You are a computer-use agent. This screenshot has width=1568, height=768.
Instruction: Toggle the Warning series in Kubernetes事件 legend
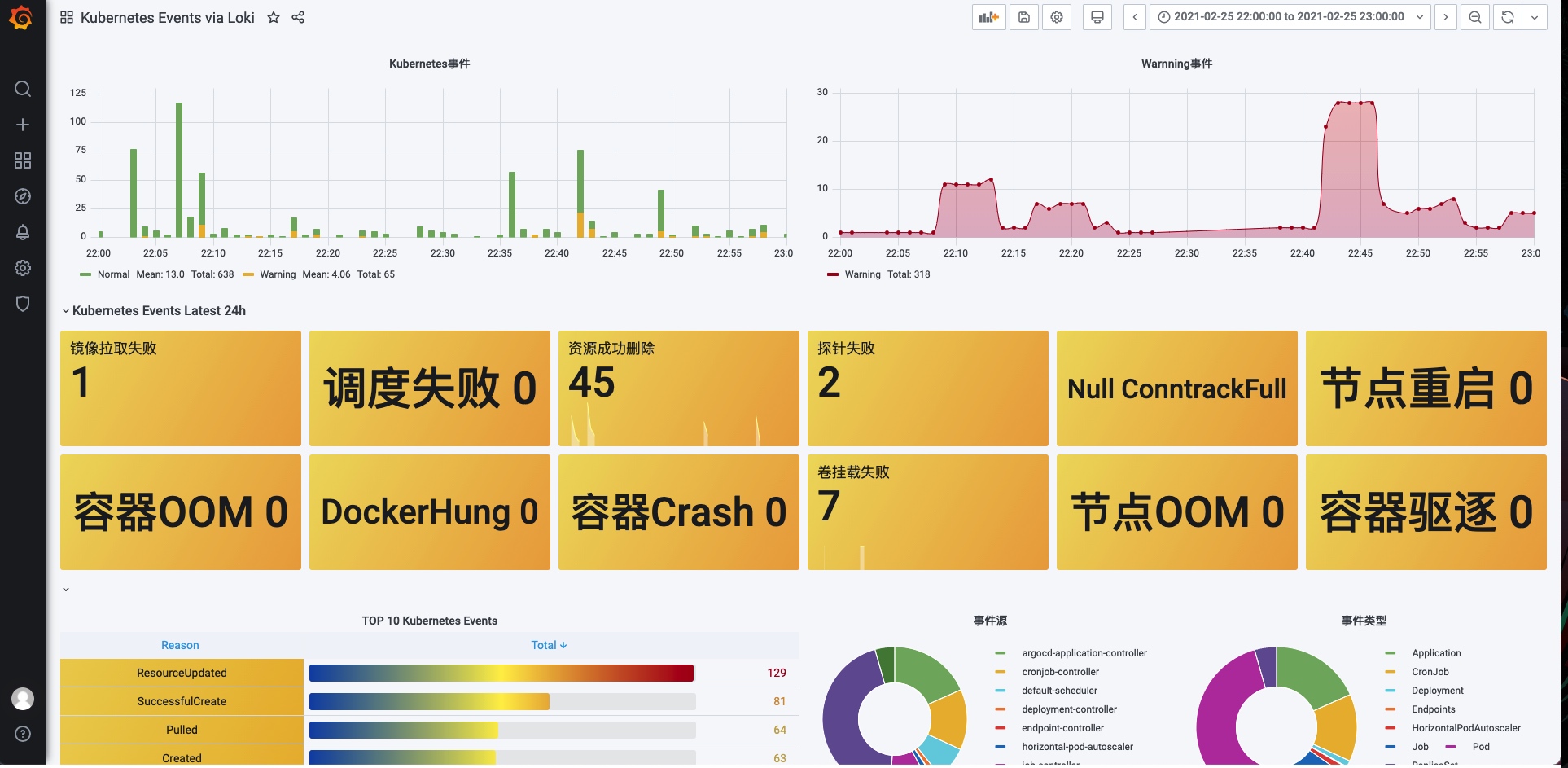(x=278, y=274)
